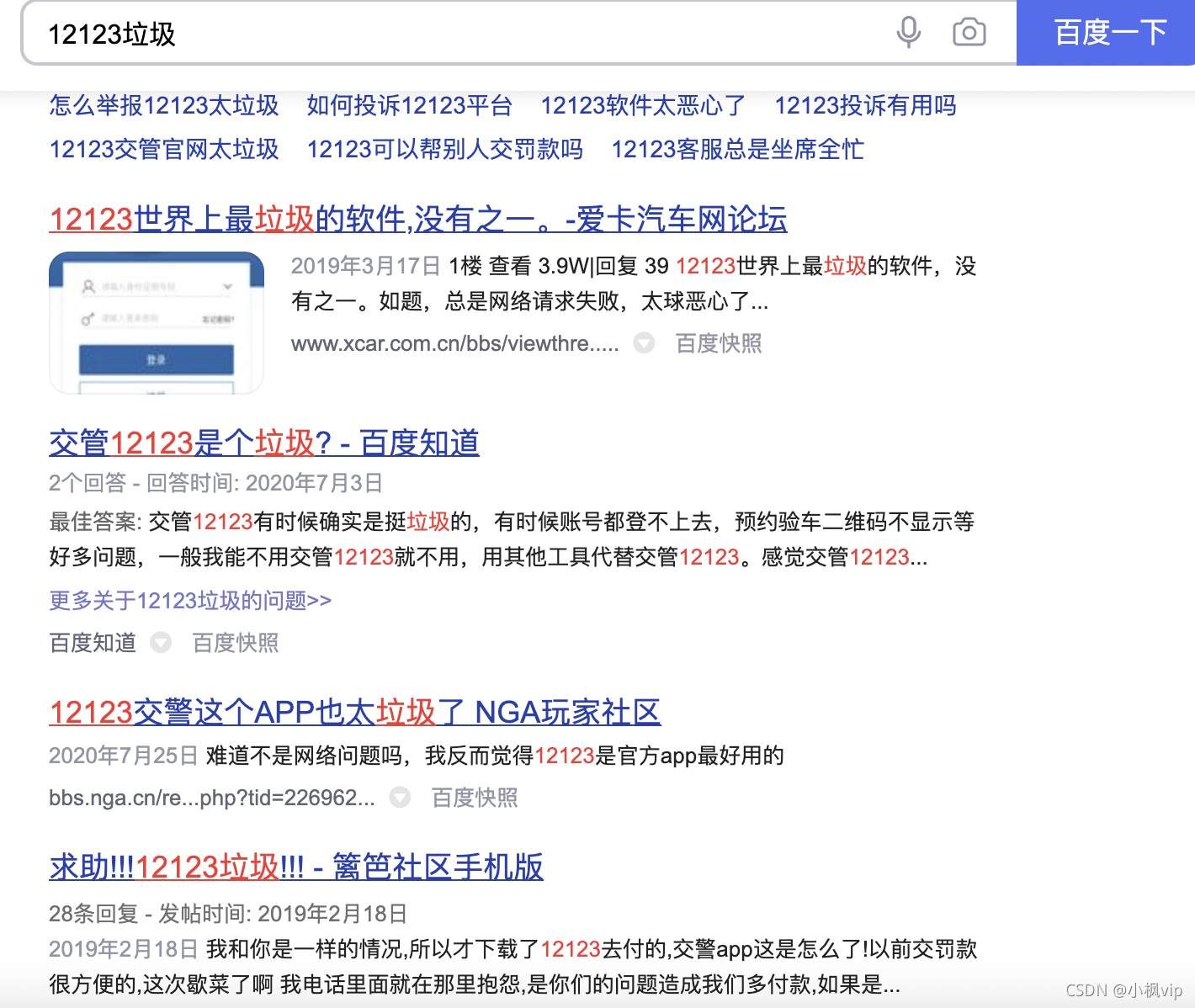Open the suggestion 12123投诉有用吗
The height and width of the screenshot is (1008, 1195).
click(x=865, y=106)
